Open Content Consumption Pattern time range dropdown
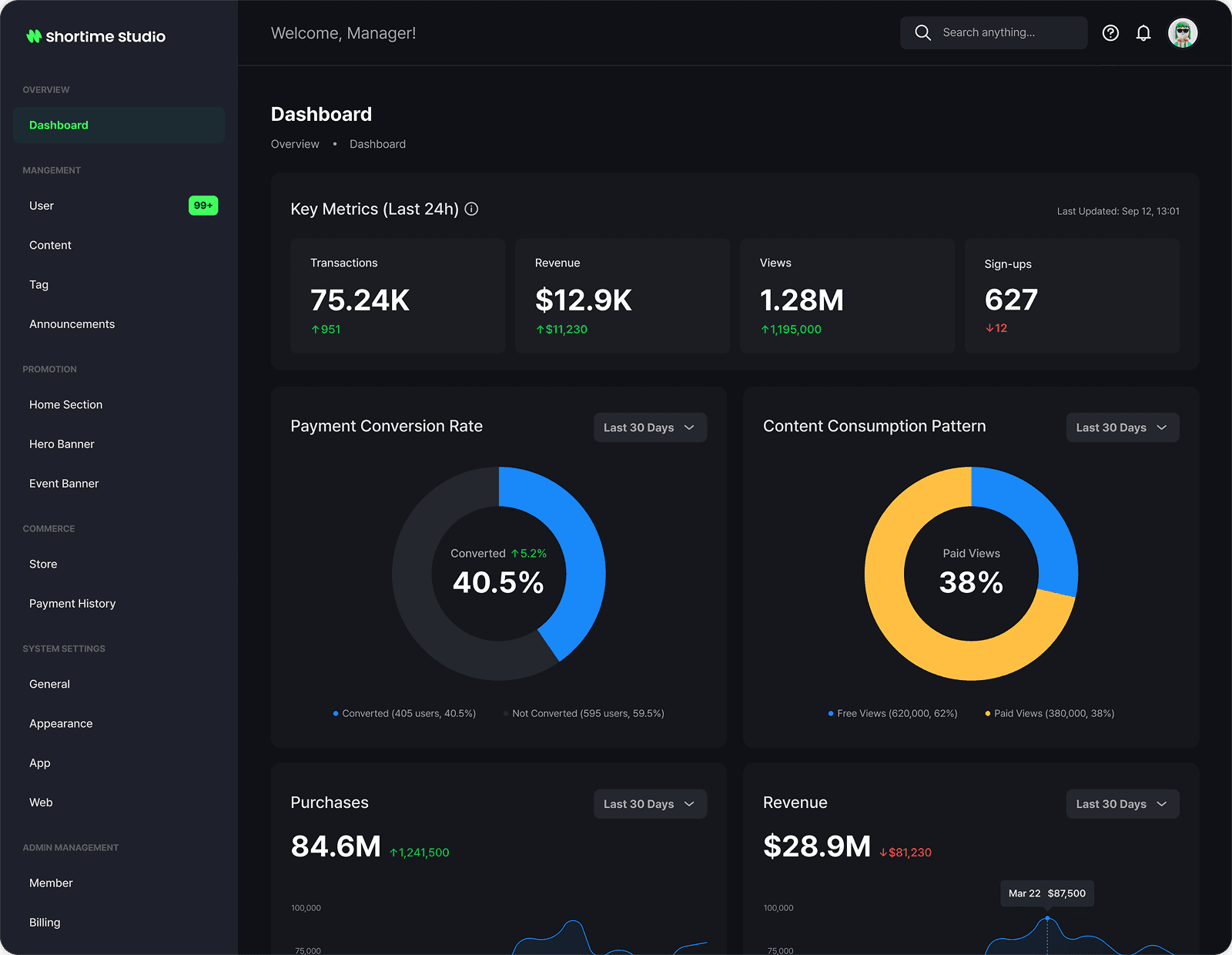Image resolution: width=1232 pixels, height=955 pixels. coord(1122,427)
